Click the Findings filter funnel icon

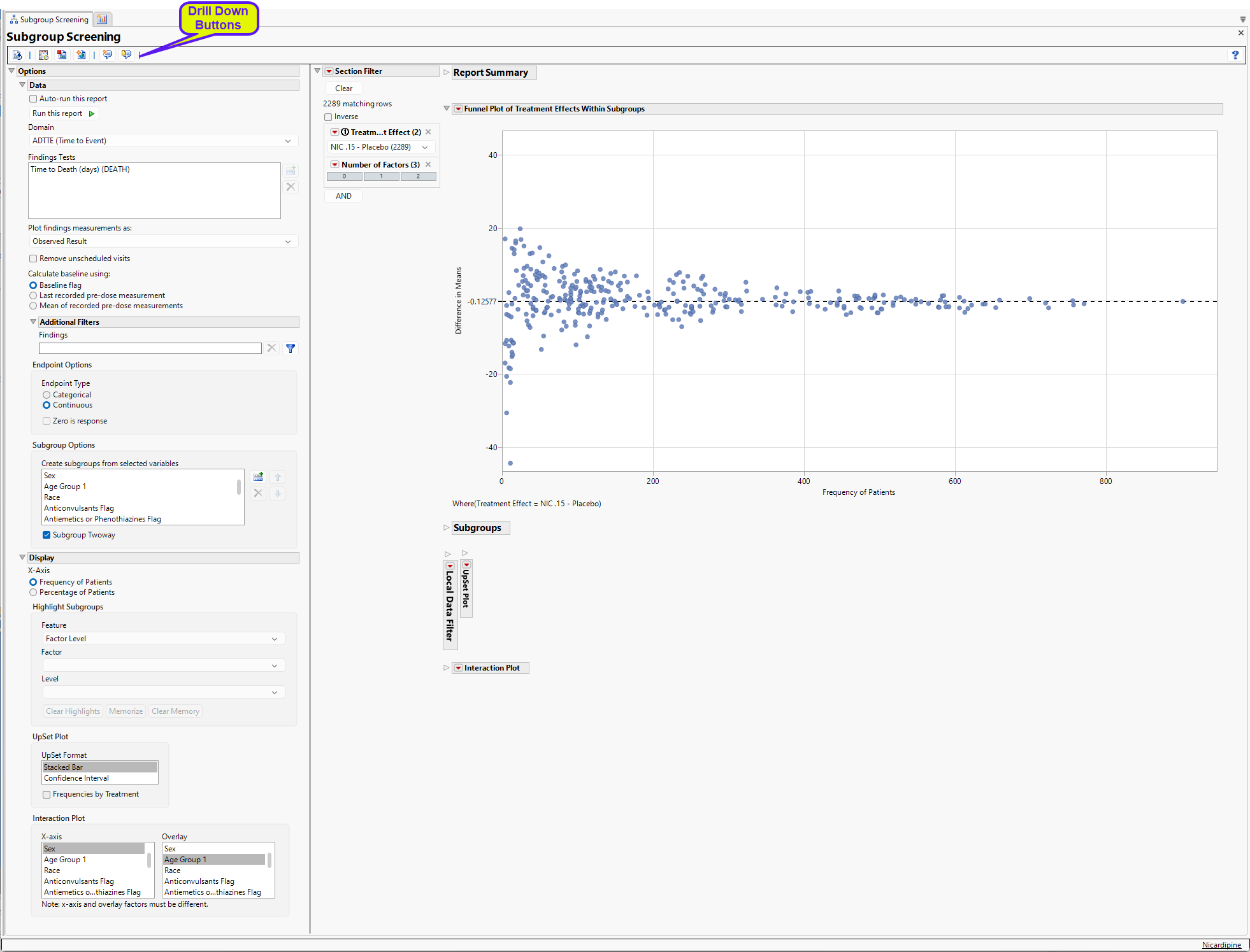point(291,348)
